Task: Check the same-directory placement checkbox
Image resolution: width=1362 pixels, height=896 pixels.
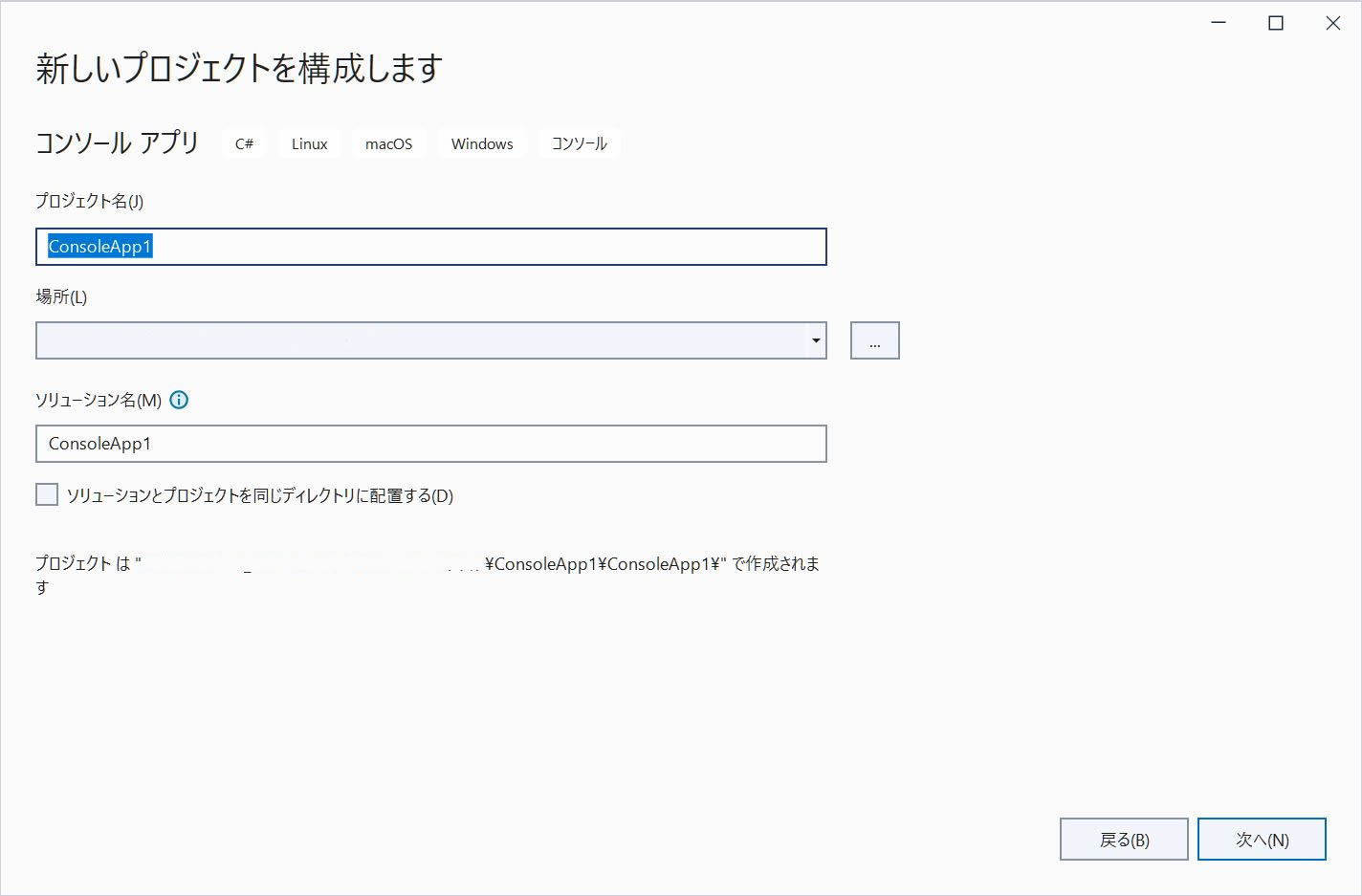Action: pos(46,493)
